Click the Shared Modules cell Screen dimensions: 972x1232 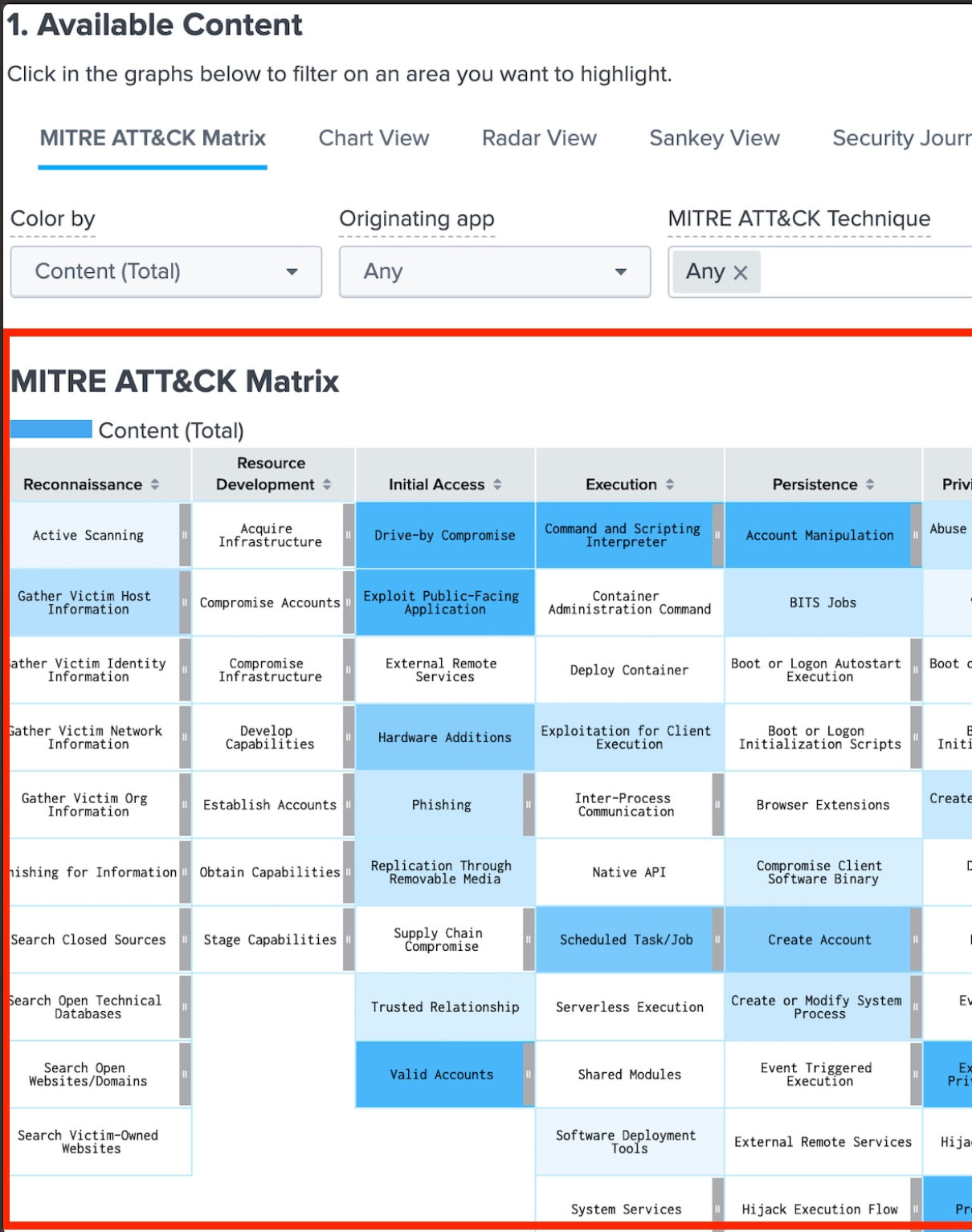click(630, 1075)
